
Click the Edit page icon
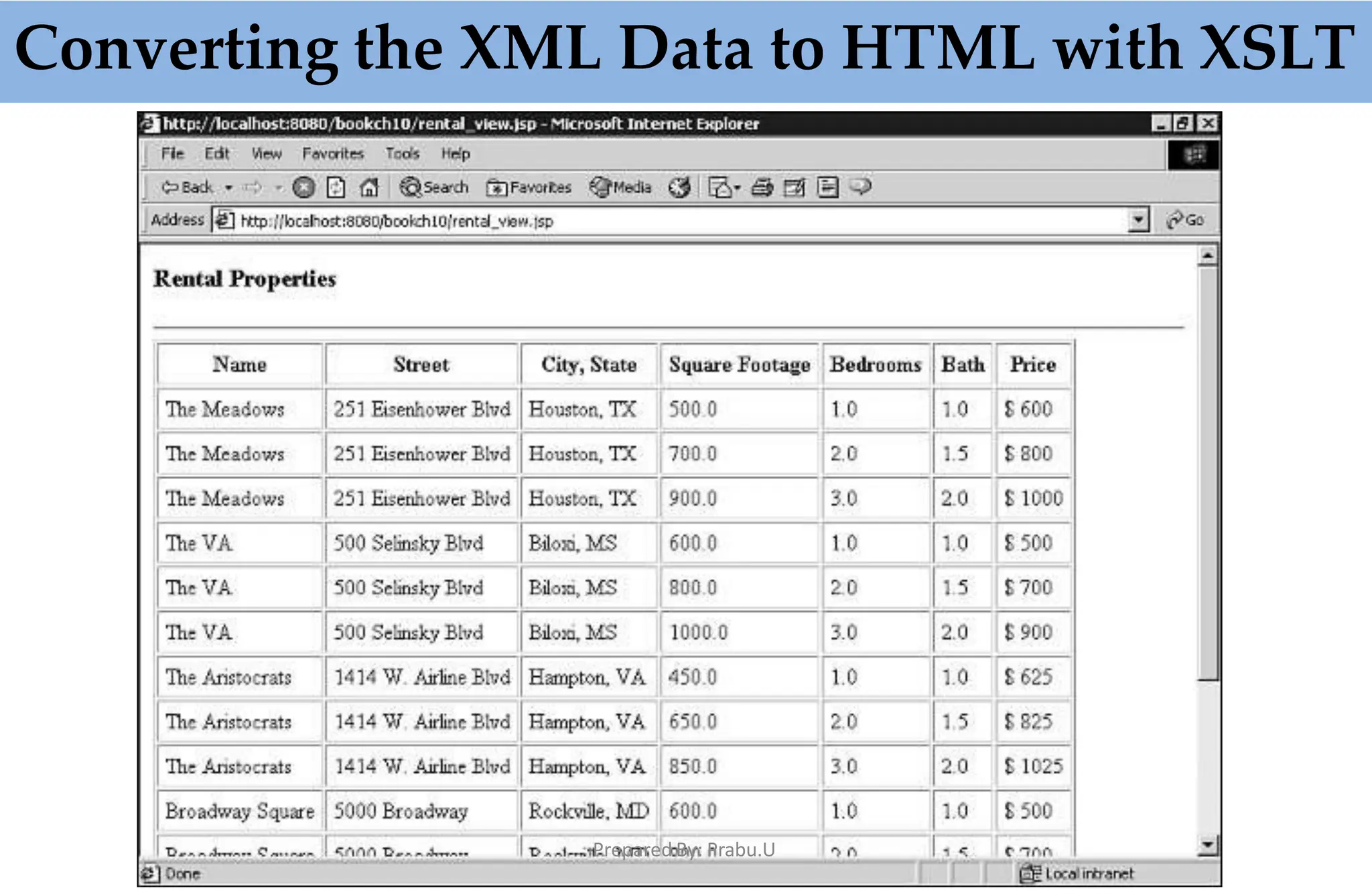click(795, 188)
